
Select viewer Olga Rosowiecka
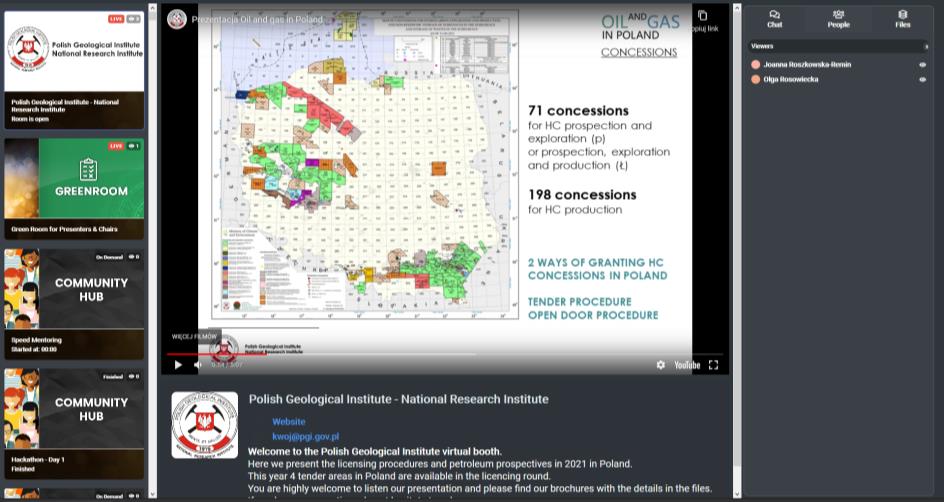[790, 79]
